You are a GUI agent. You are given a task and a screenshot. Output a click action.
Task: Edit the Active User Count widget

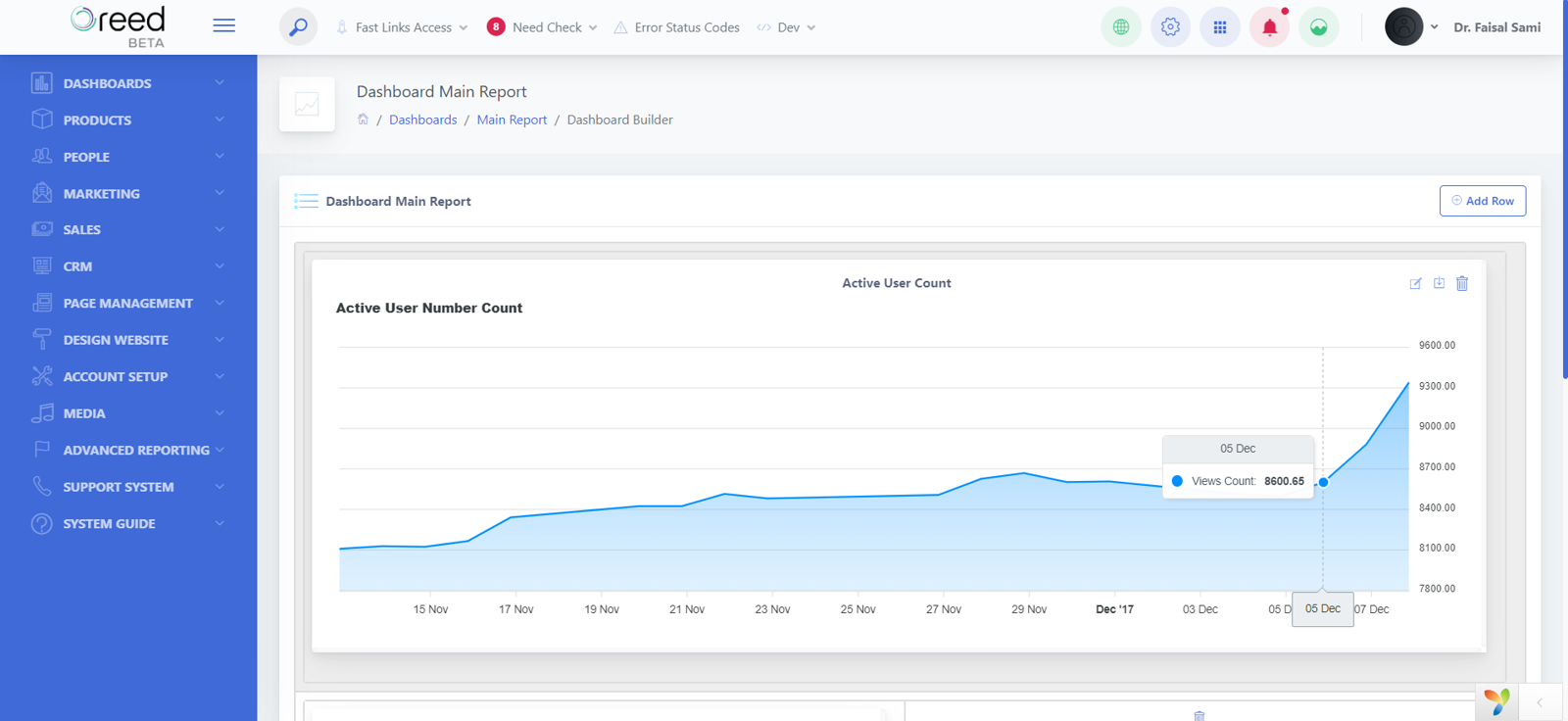coord(1415,283)
